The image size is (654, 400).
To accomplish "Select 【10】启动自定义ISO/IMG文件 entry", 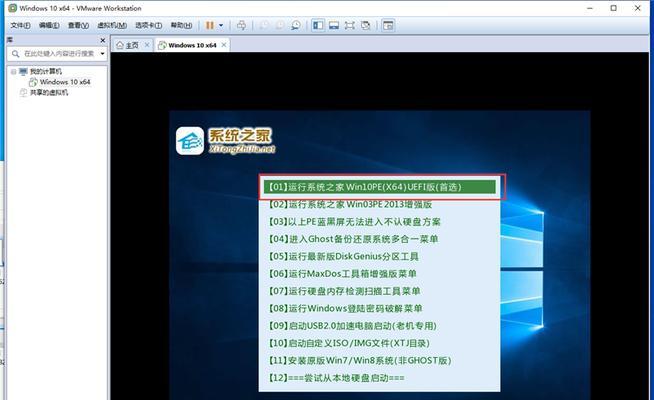I will coord(349,343).
